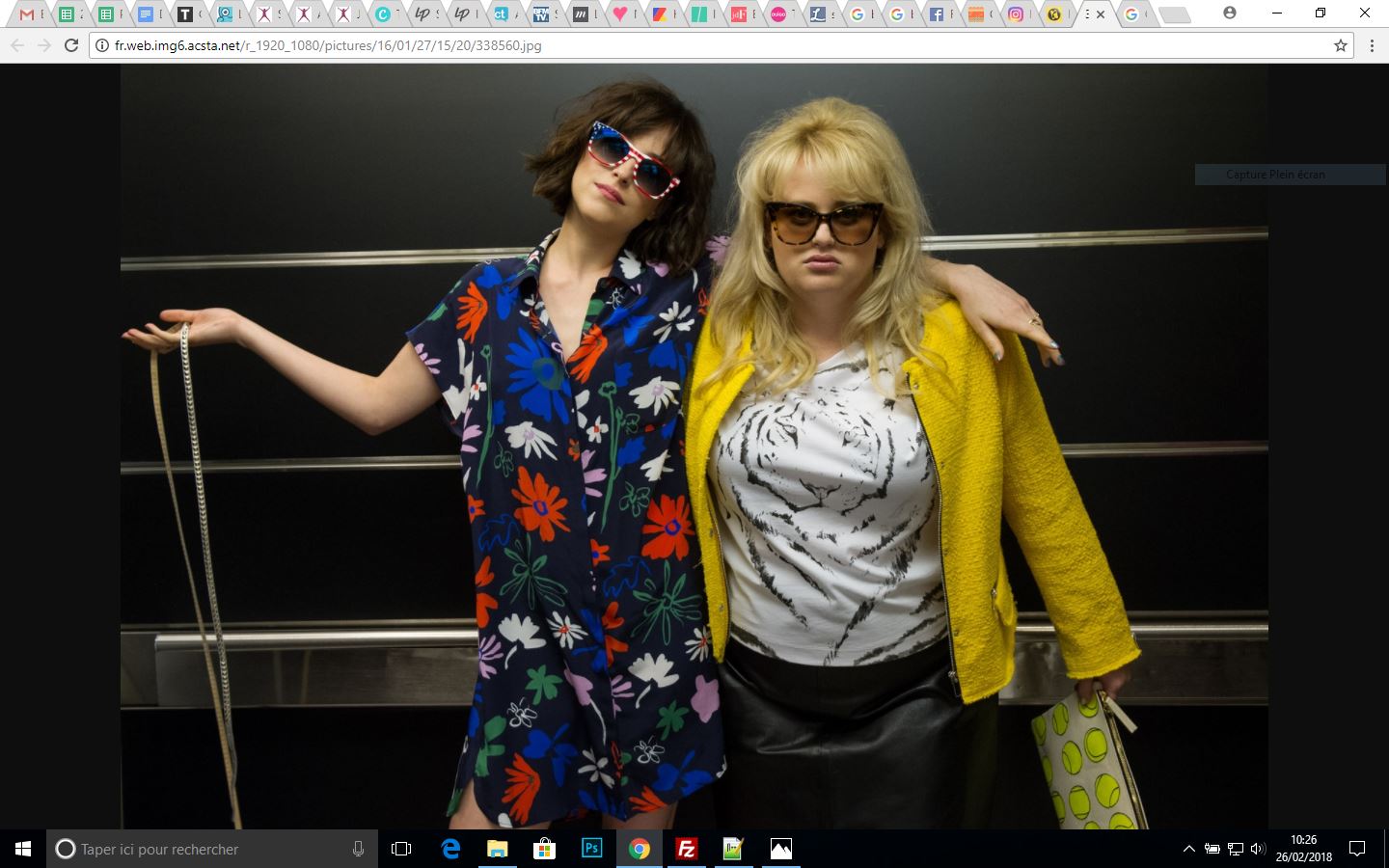Open the volume control in system tray
Viewport: 1389px width, 868px height.
pyautogui.click(x=1258, y=849)
